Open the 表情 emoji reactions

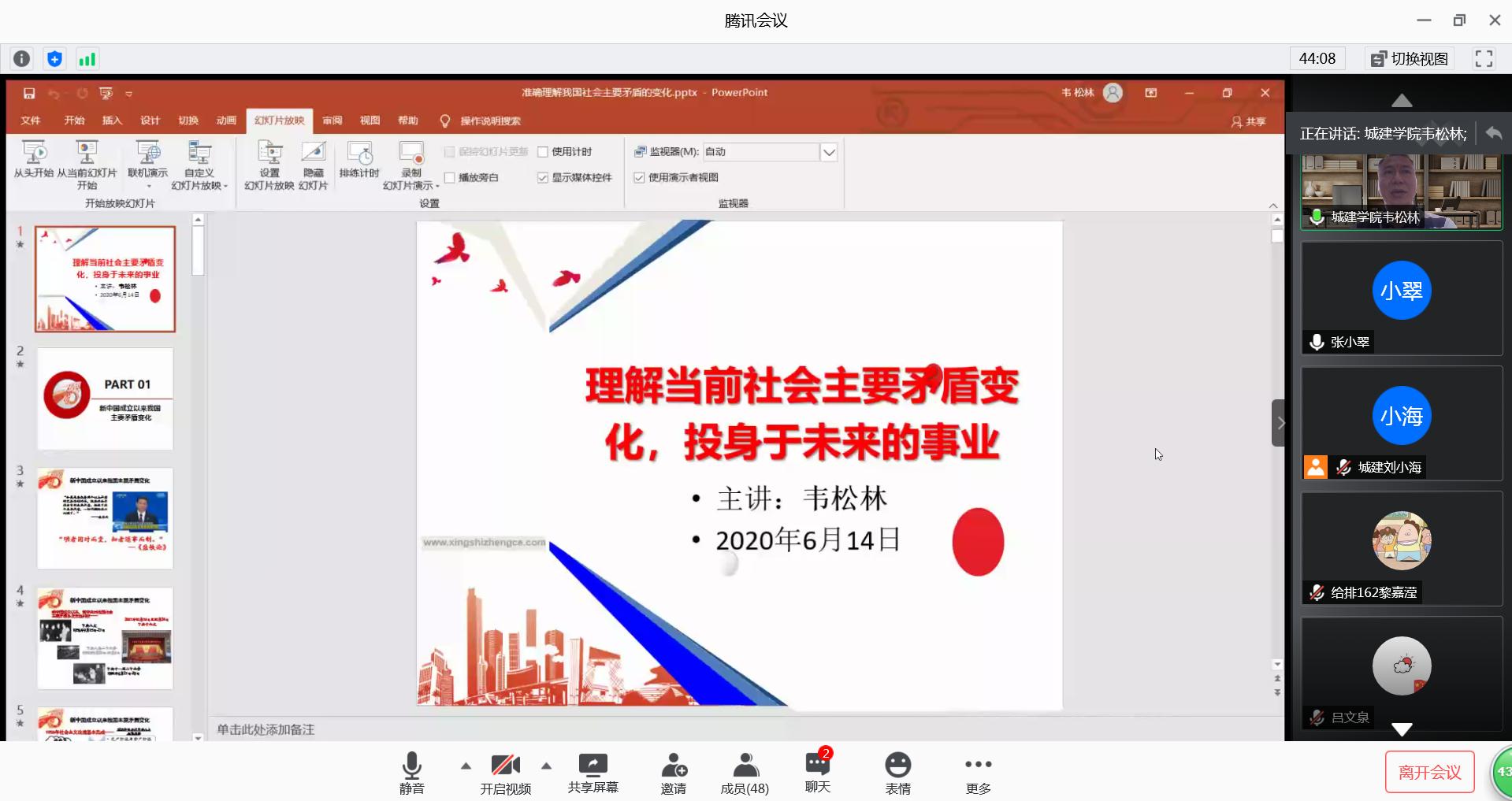click(897, 772)
